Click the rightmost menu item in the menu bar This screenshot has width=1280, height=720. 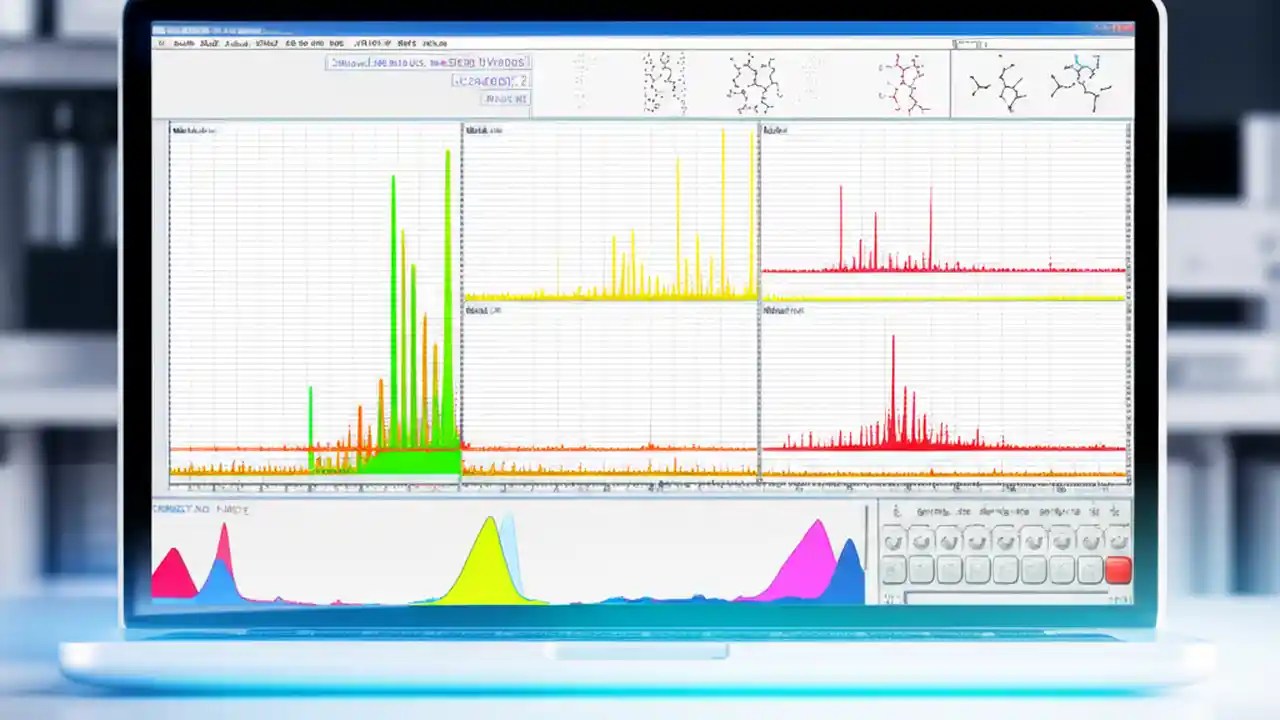pos(435,44)
